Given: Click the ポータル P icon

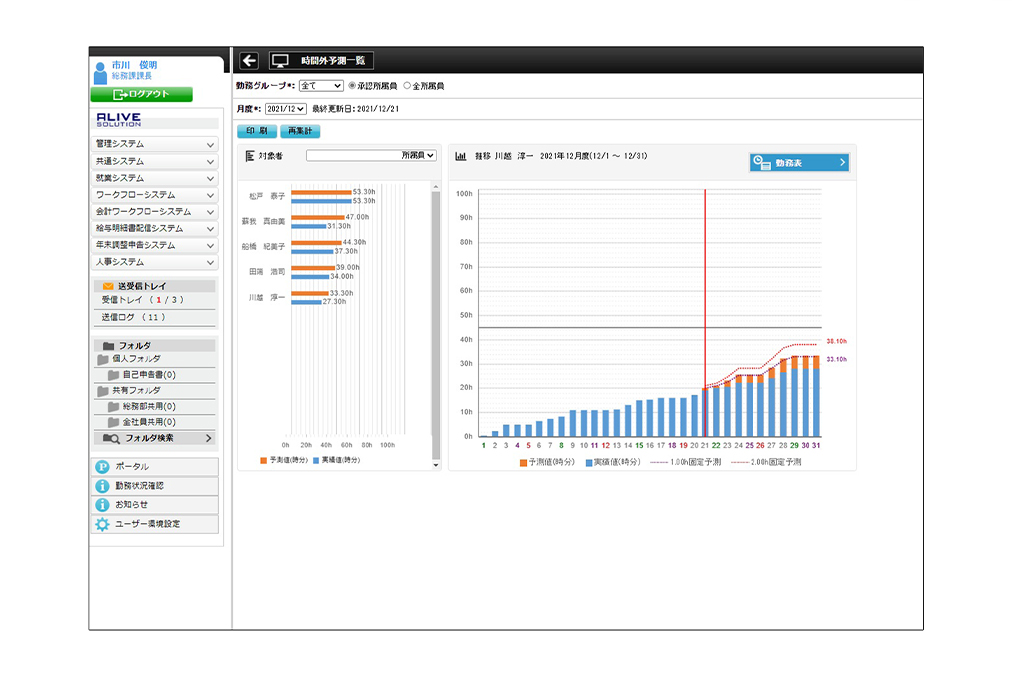Looking at the screenshot, I should point(102,467).
